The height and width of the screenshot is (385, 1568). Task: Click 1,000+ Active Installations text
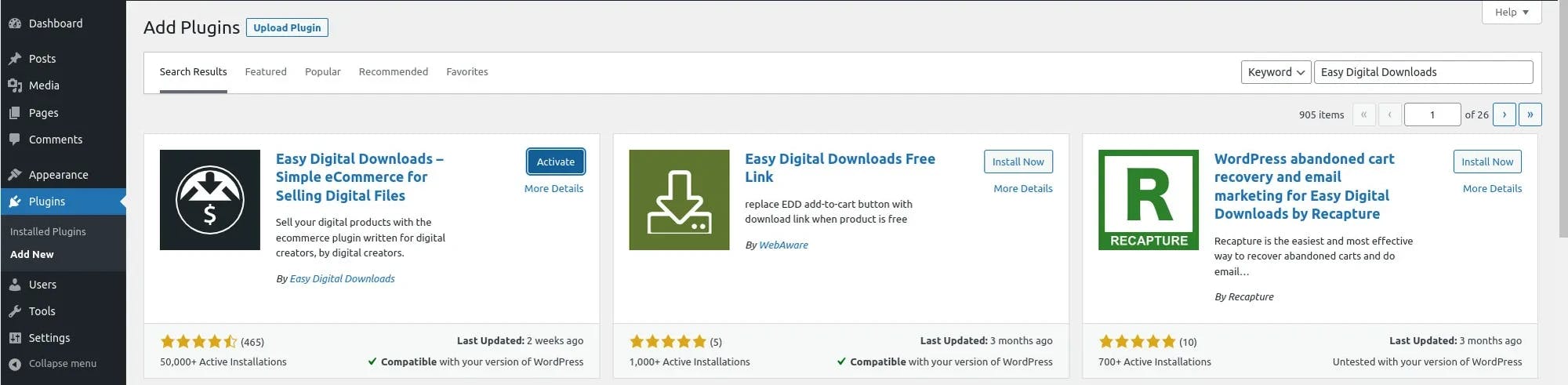689,362
